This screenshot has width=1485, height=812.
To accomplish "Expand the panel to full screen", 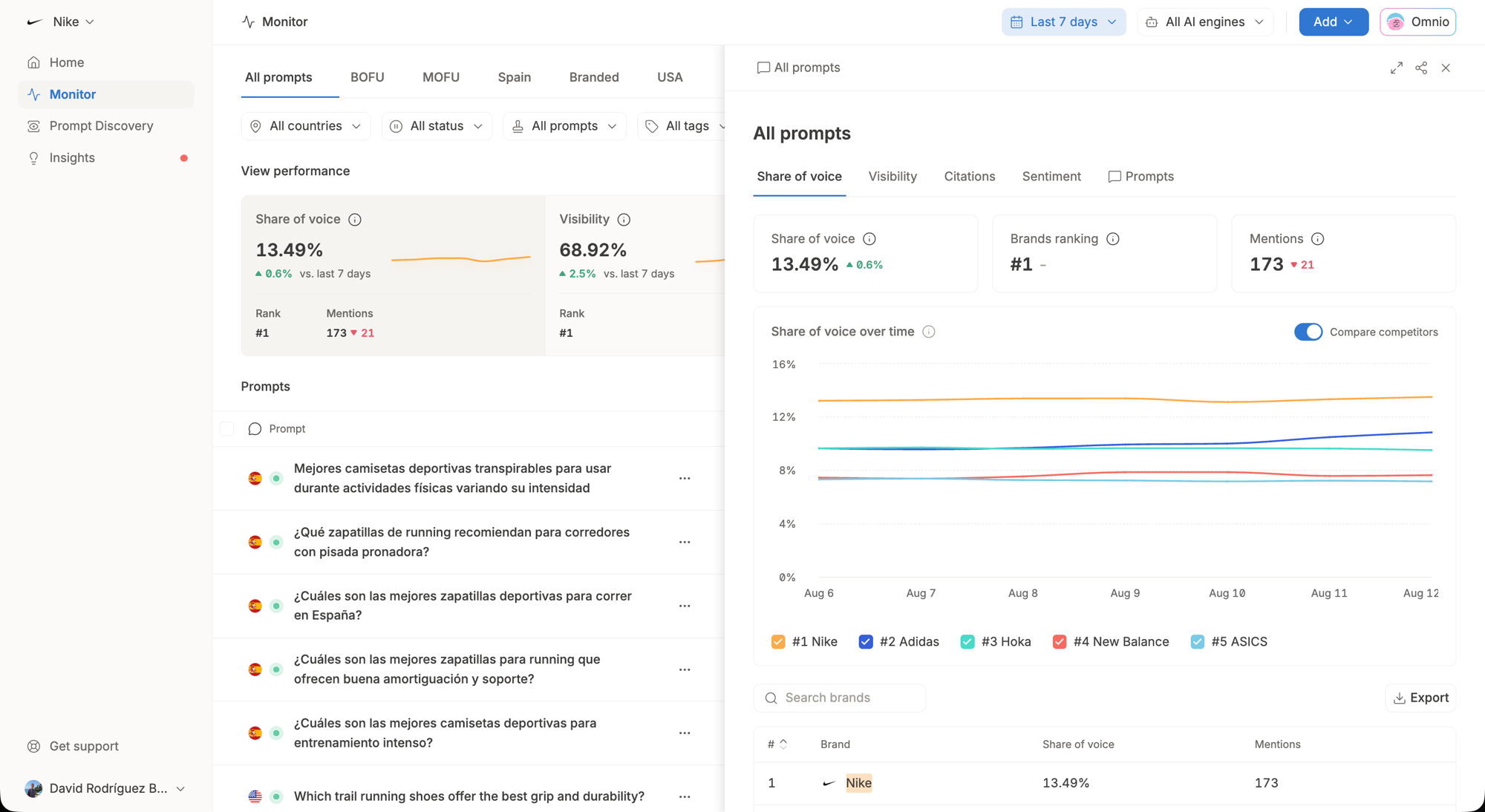I will tap(1397, 68).
